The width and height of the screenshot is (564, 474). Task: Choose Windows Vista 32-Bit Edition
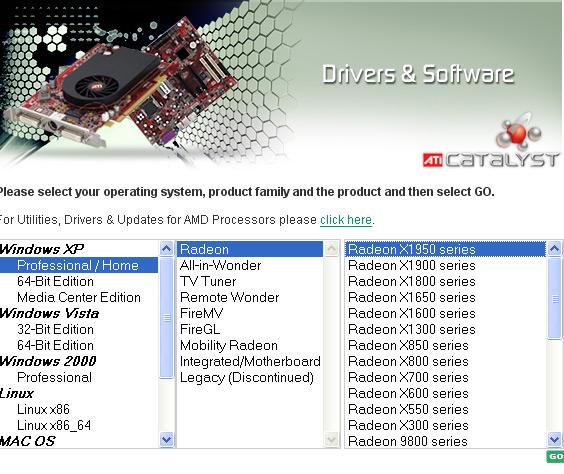(x=55, y=329)
